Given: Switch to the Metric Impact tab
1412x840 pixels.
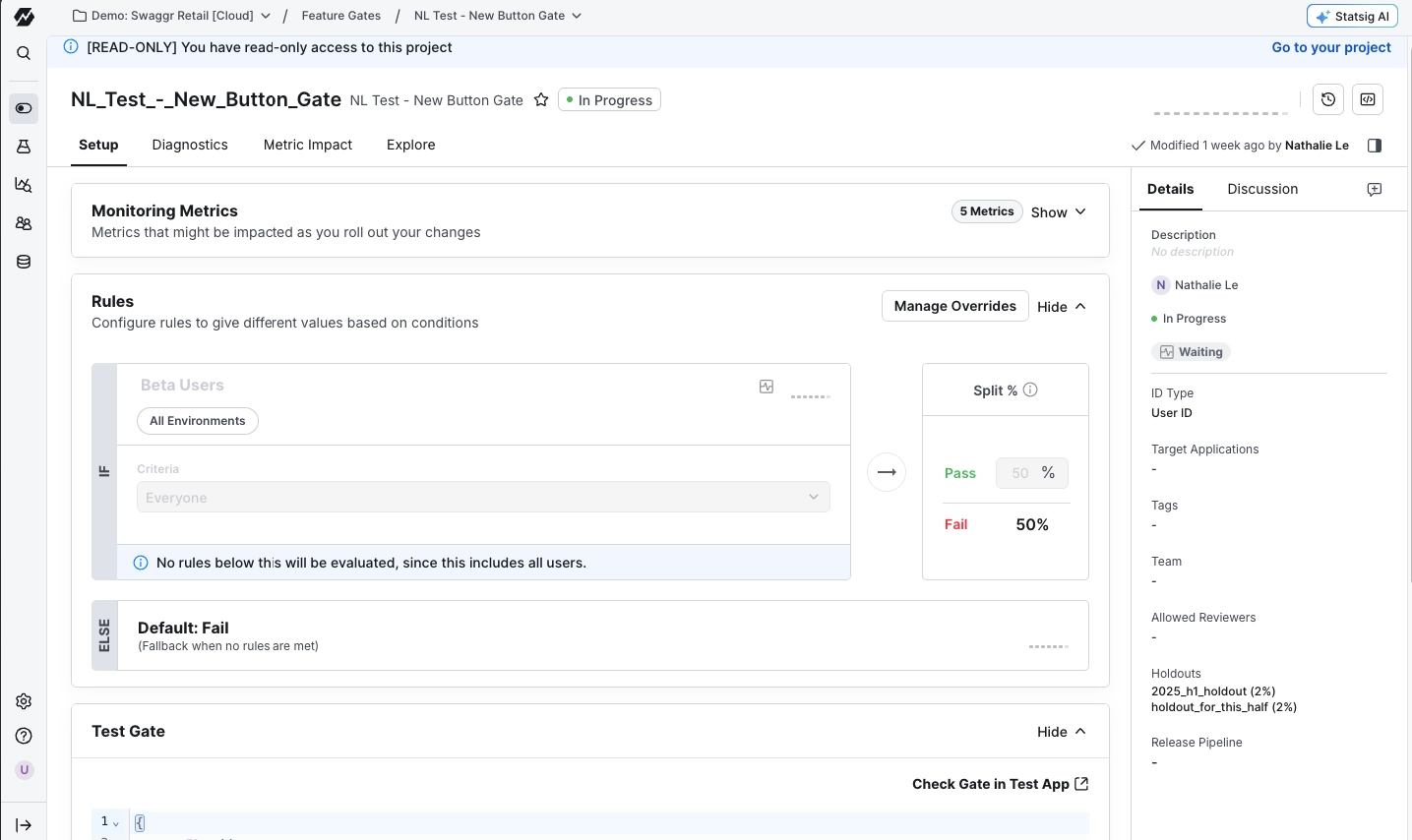Looking at the screenshot, I should point(308,145).
